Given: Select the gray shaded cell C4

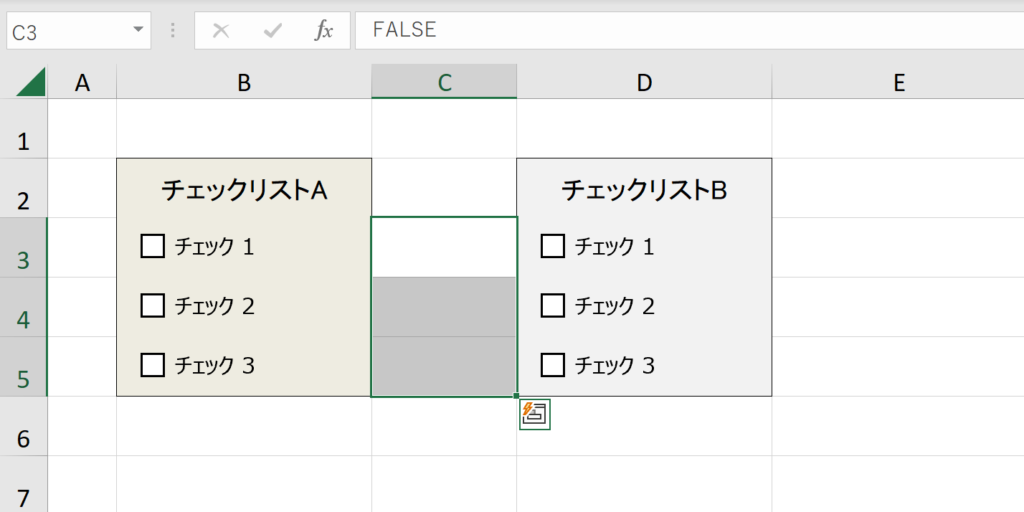Looking at the screenshot, I should coord(444,307).
